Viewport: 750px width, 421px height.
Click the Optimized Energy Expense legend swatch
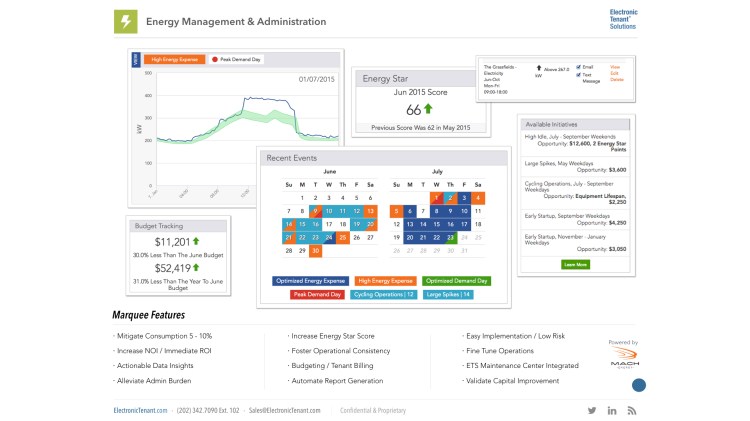[x=313, y=282]
